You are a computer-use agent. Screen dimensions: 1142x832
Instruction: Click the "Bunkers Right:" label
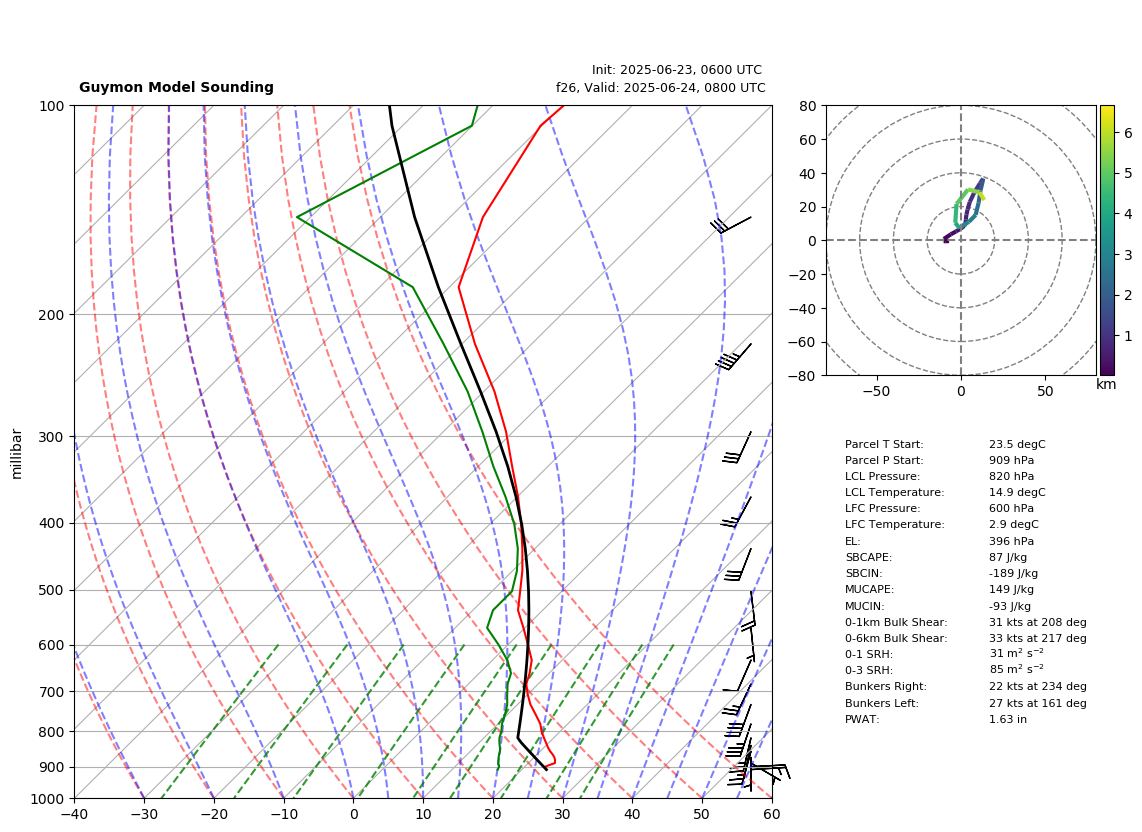point(886,686)
